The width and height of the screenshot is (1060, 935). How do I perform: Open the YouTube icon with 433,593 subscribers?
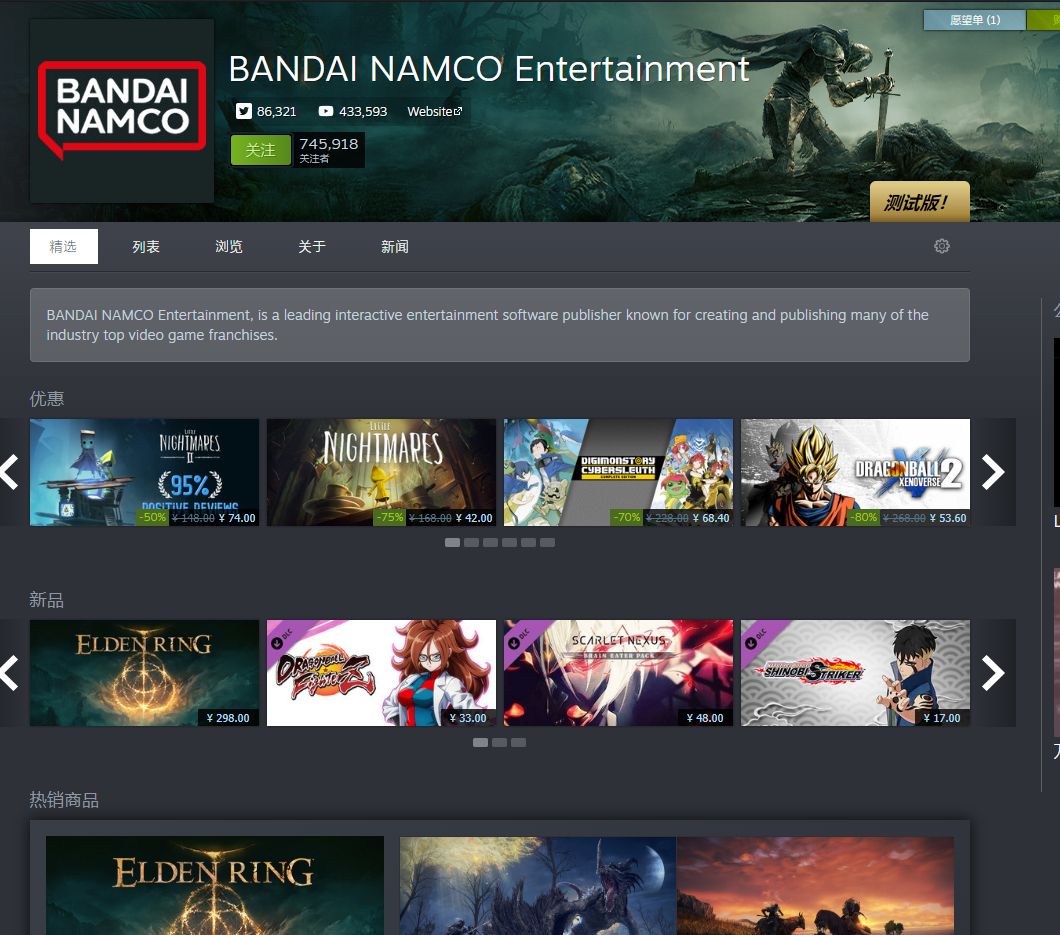(x=326, y=112)
